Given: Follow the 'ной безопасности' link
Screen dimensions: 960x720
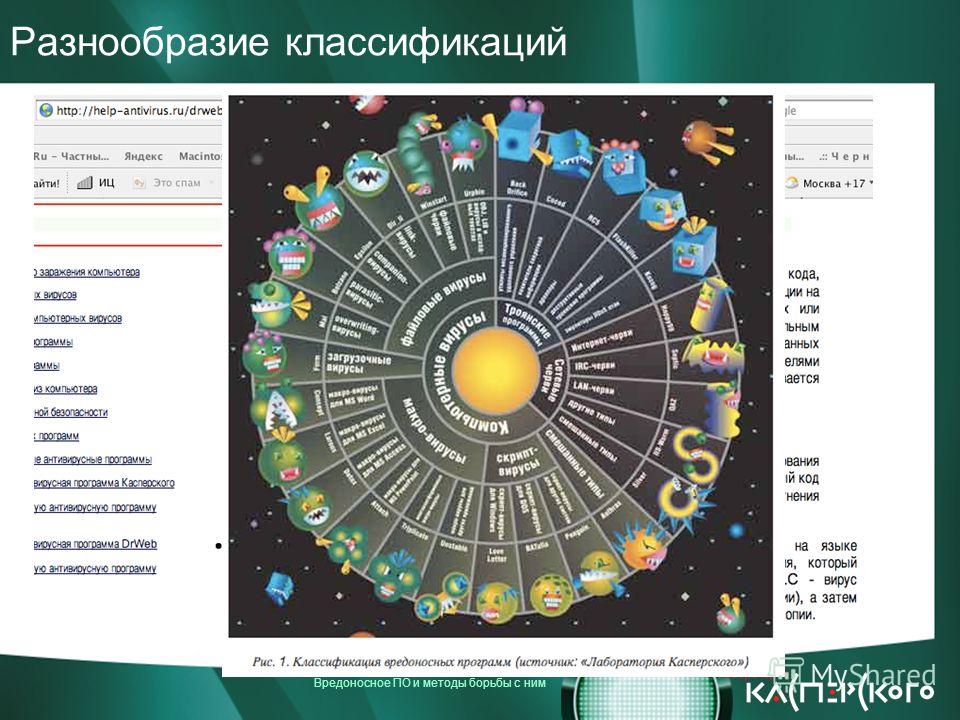Looking at the screenshot, I should 71,413.
